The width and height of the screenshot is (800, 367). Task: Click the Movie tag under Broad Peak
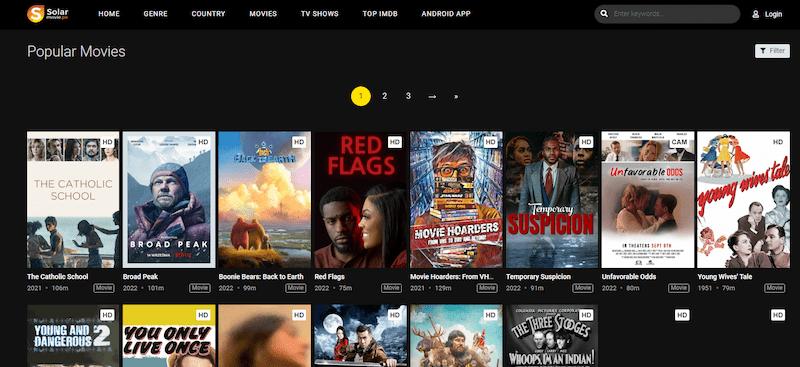click(x=199, y=288)
